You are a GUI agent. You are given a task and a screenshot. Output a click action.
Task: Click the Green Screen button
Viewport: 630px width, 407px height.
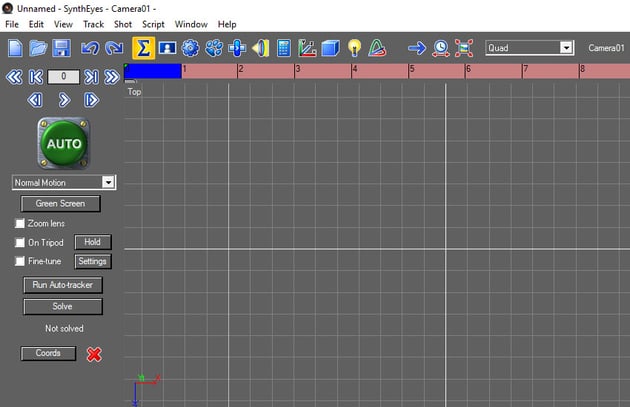[x=60, y=204]
